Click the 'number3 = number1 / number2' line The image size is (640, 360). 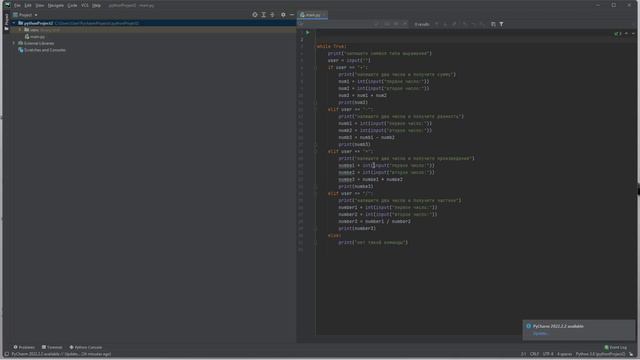coord(374,222)
